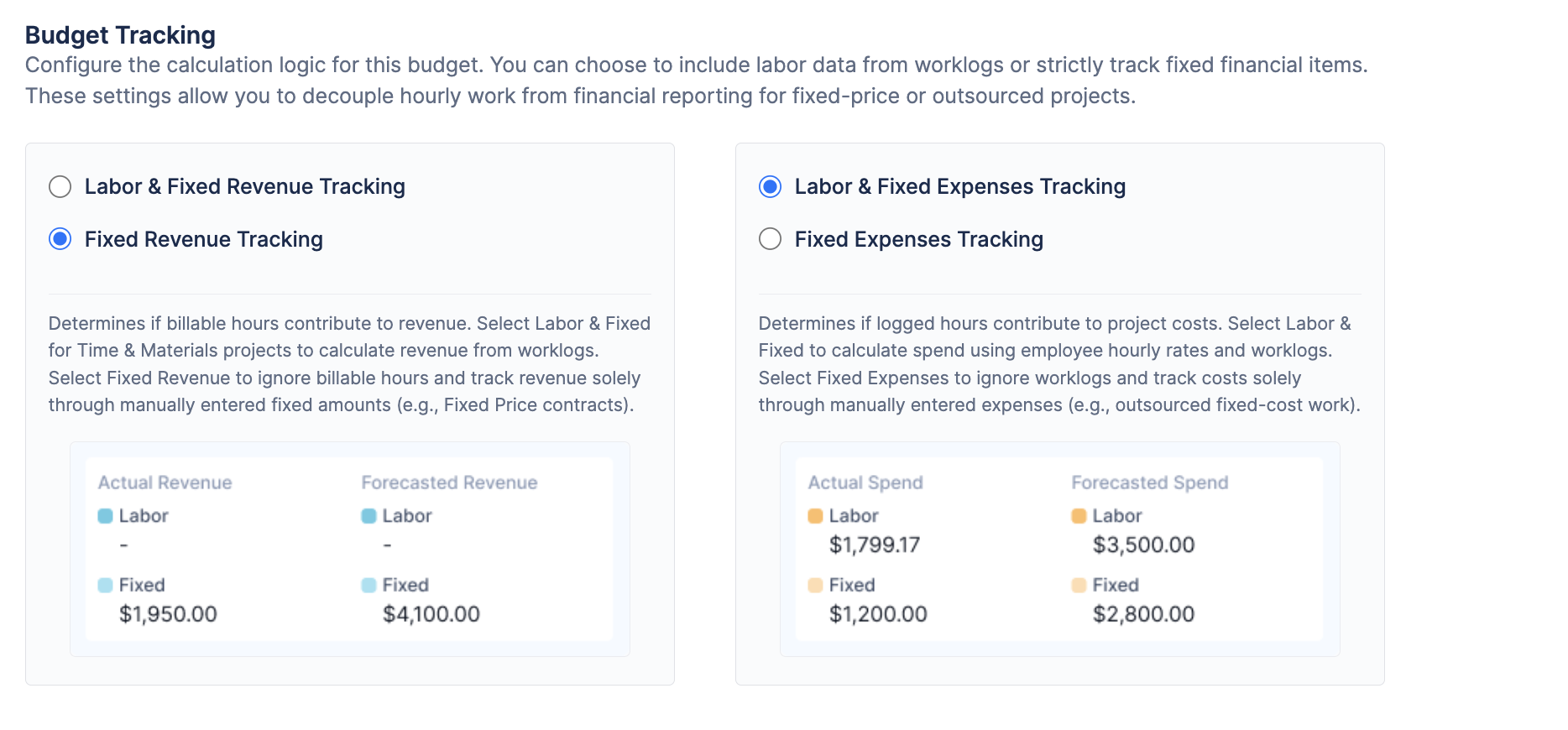Click blue Labor swatch under Actual Revenue
The height and width of the screenshot is (730, 1568).
(x=105, y=516)
